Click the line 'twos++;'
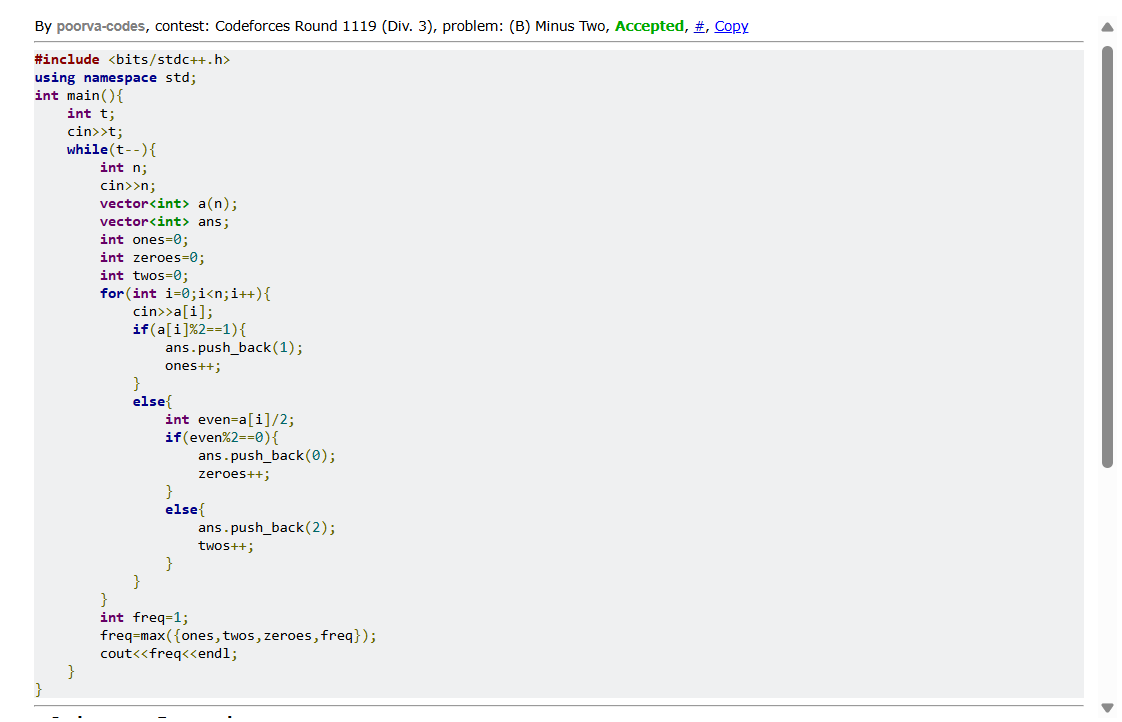Screen dimensions: 1122x722 tap(226, 545)
